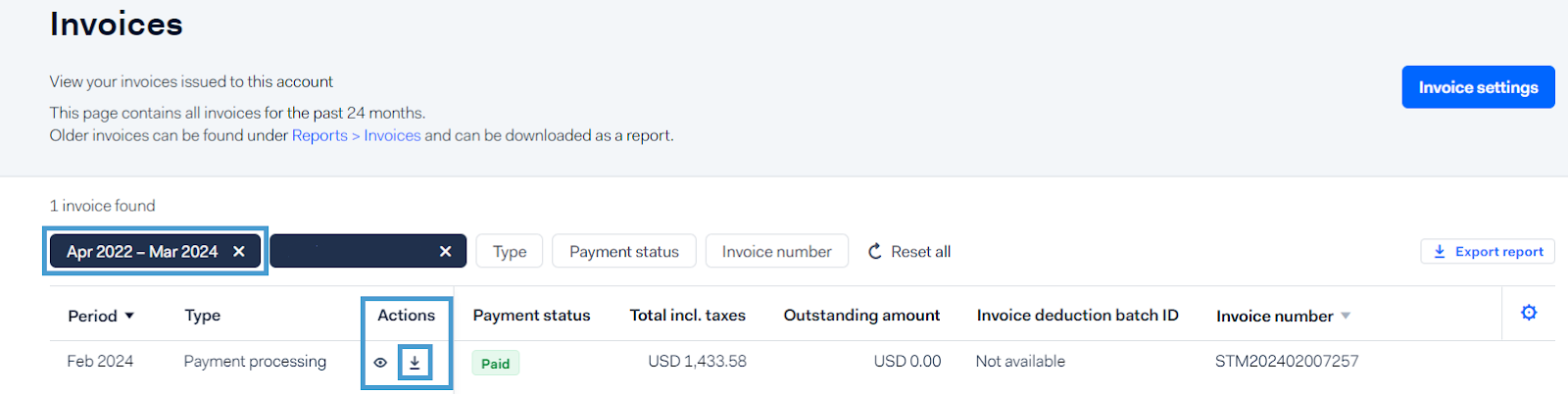Download the Feb 2024 invoice
The height and width of the screenshot is (394, 1568).
tap(415, 363)
